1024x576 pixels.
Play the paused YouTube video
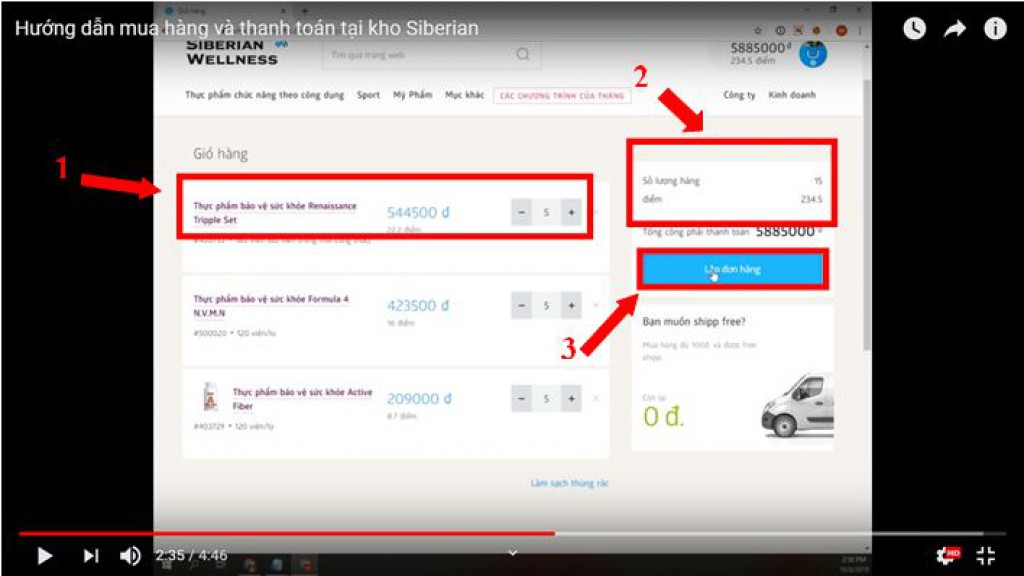click(x=44, y=555)
